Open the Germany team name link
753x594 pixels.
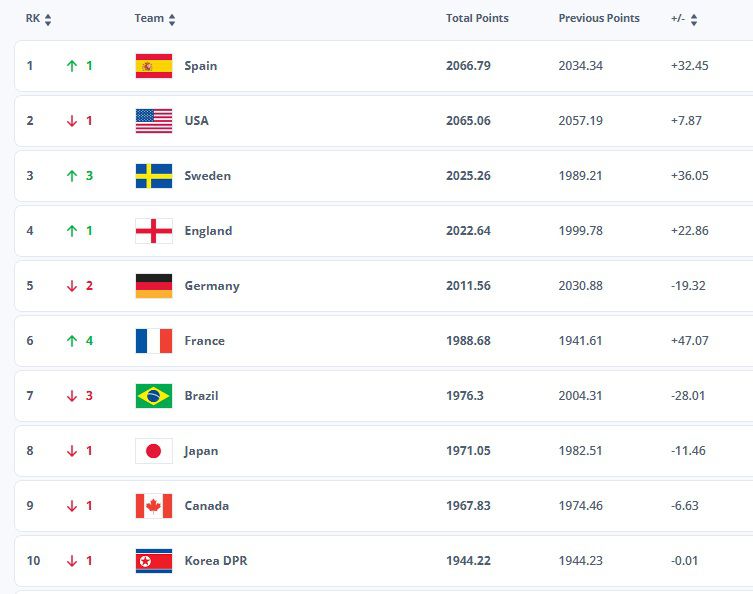click(212, 286)
